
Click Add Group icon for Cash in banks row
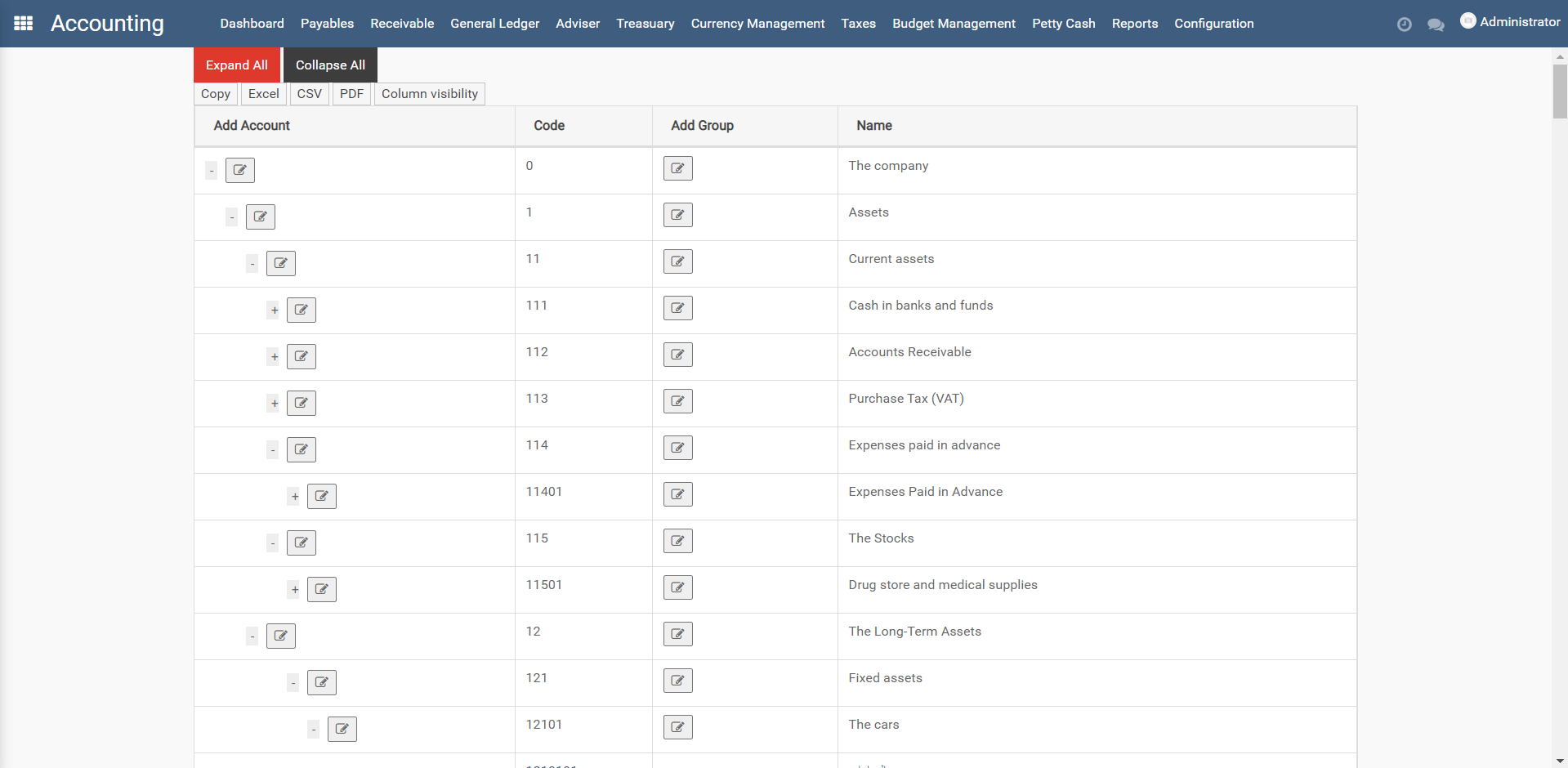click(x=678, y=308)
